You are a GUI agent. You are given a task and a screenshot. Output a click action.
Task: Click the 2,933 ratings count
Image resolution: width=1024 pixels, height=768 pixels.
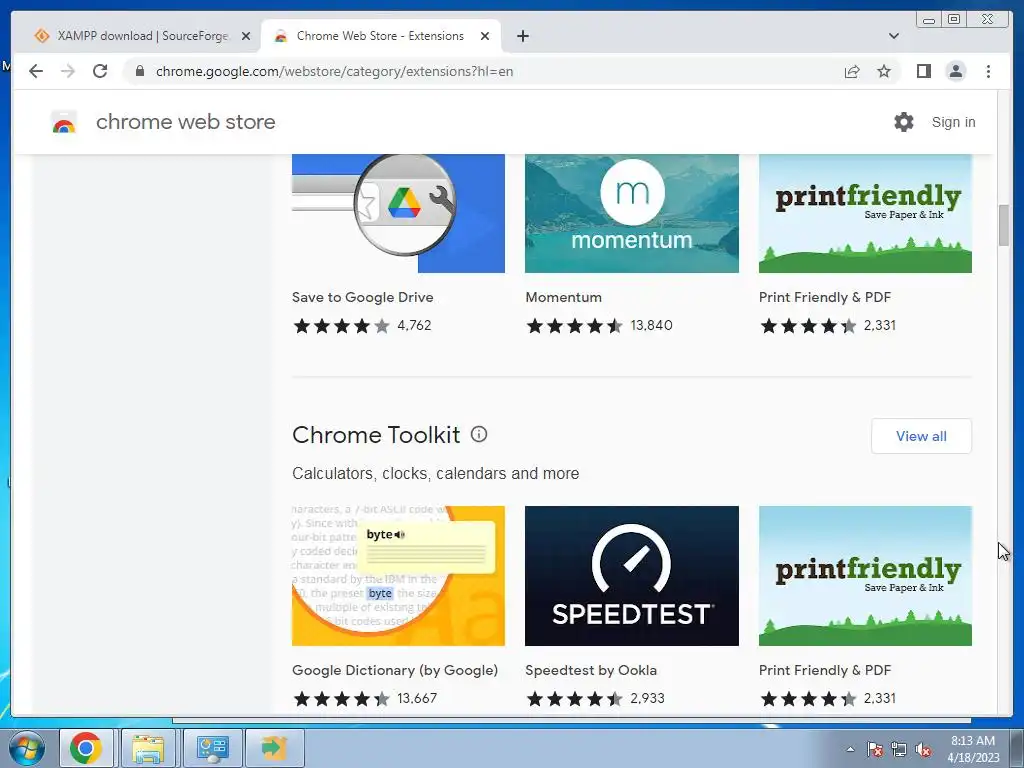(647, 698)
